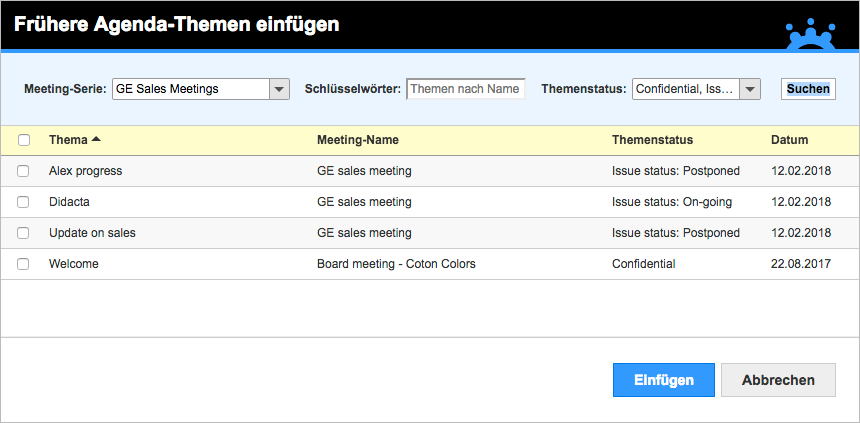This screenshot has width=860, height=423.
Task: Select the Didacta topic row text
Action: (x=69, y=202)
